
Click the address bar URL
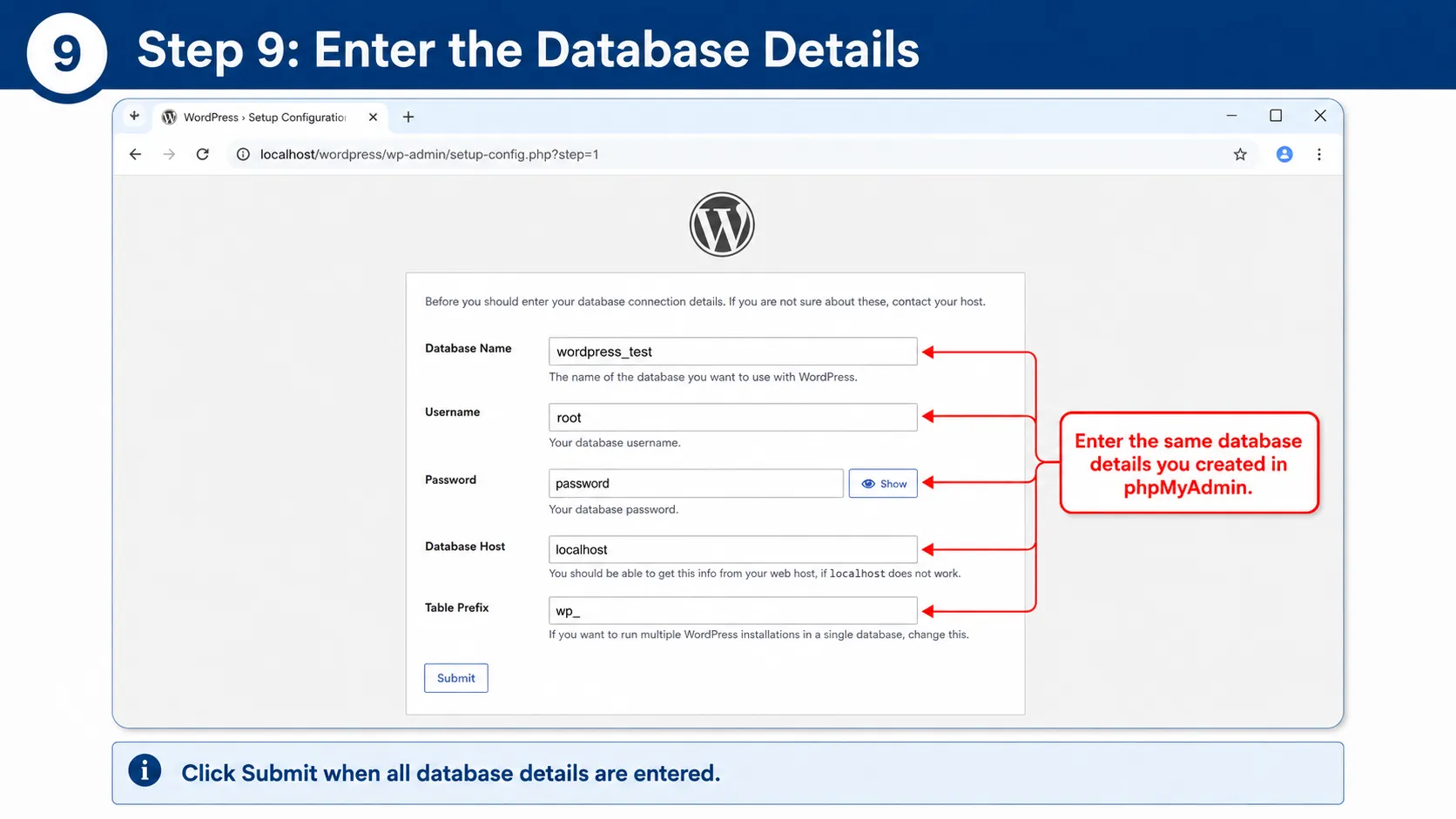[x=429, y=154]
